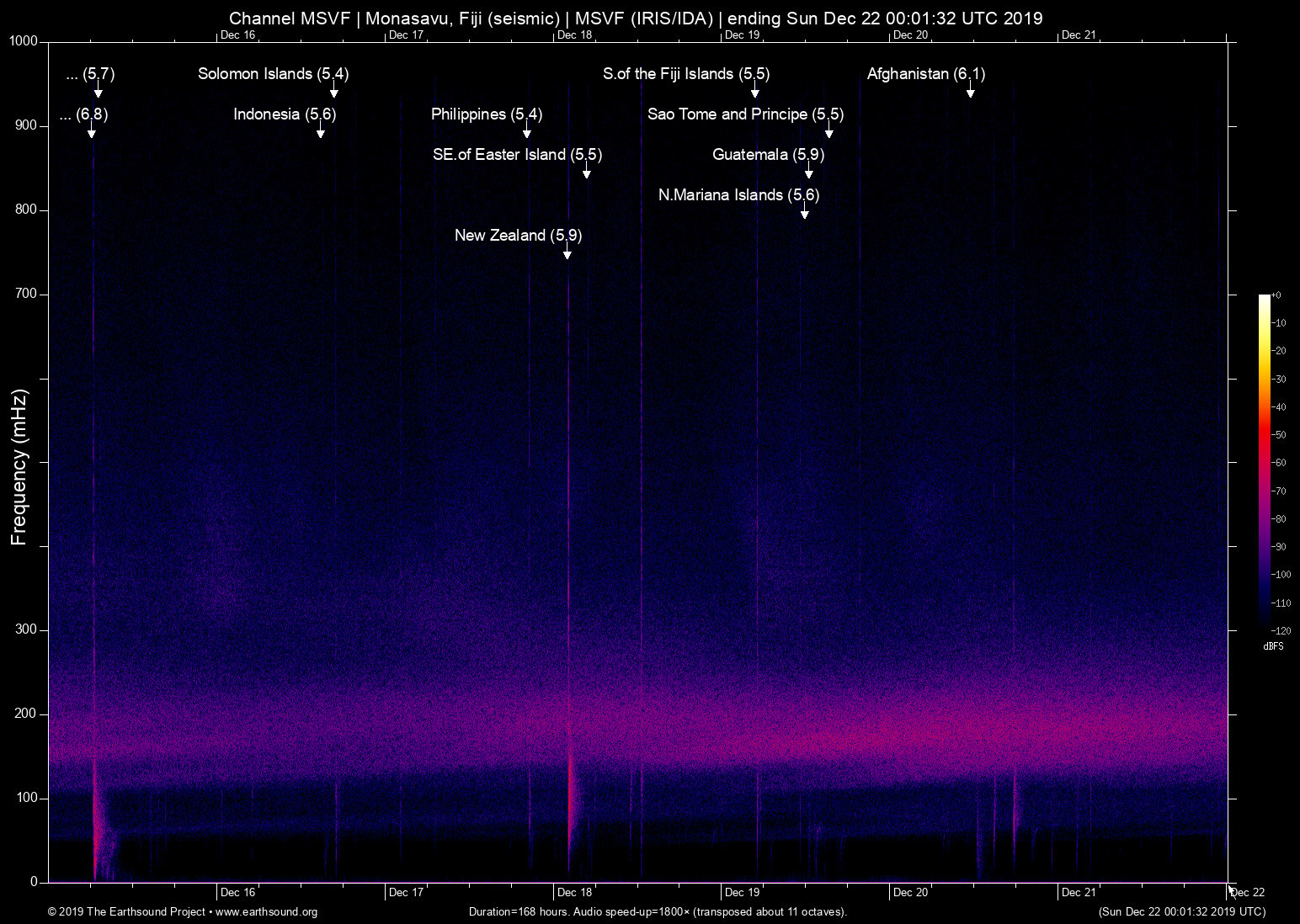Click the Duration=168 hours audio speed-up caption
This screenshot has width=1300, height=924.
click(658, 911)
